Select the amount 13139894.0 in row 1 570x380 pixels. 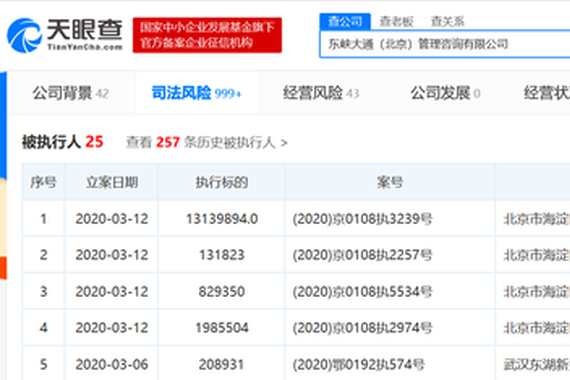point(222,219)
